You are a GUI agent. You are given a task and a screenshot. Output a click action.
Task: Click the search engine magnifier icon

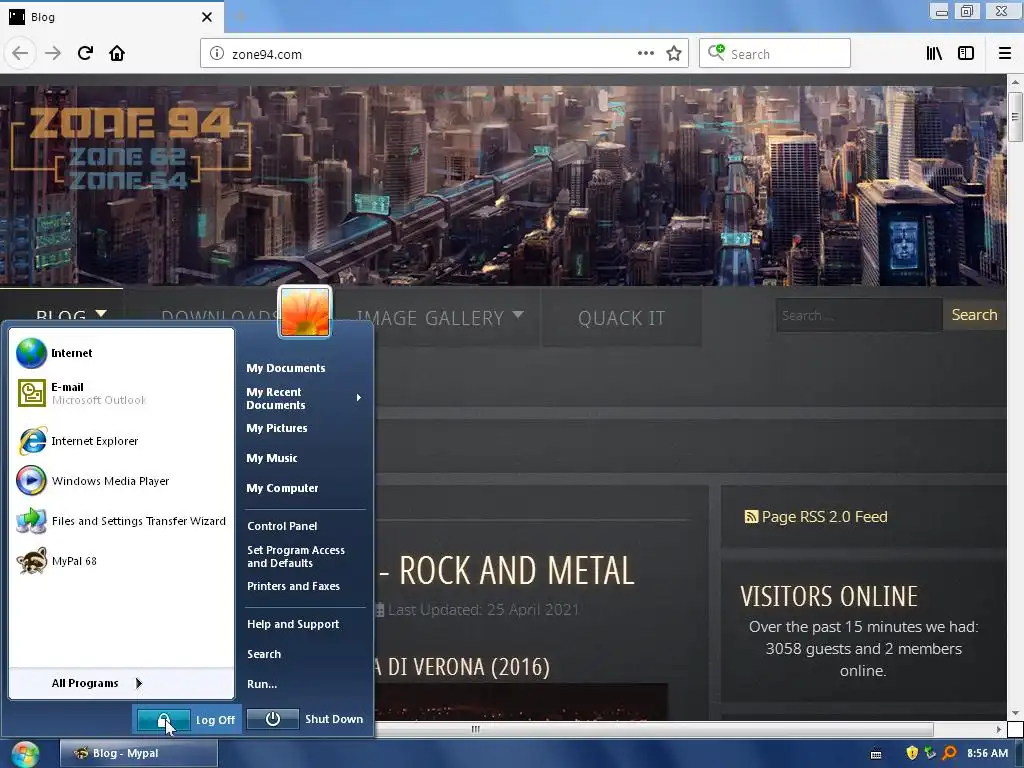pos(716,53)
